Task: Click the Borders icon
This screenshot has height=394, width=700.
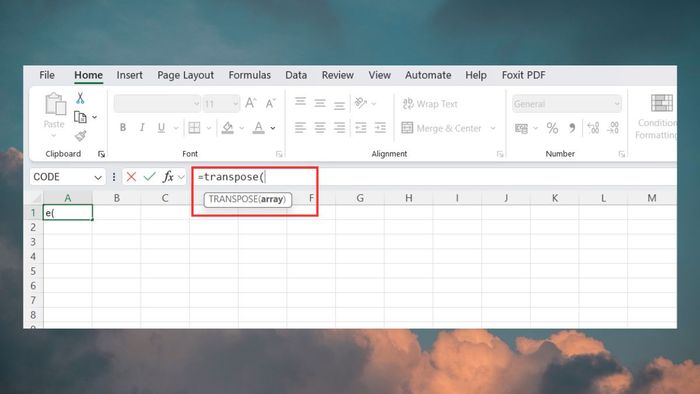Action: [x=194, y=128]
